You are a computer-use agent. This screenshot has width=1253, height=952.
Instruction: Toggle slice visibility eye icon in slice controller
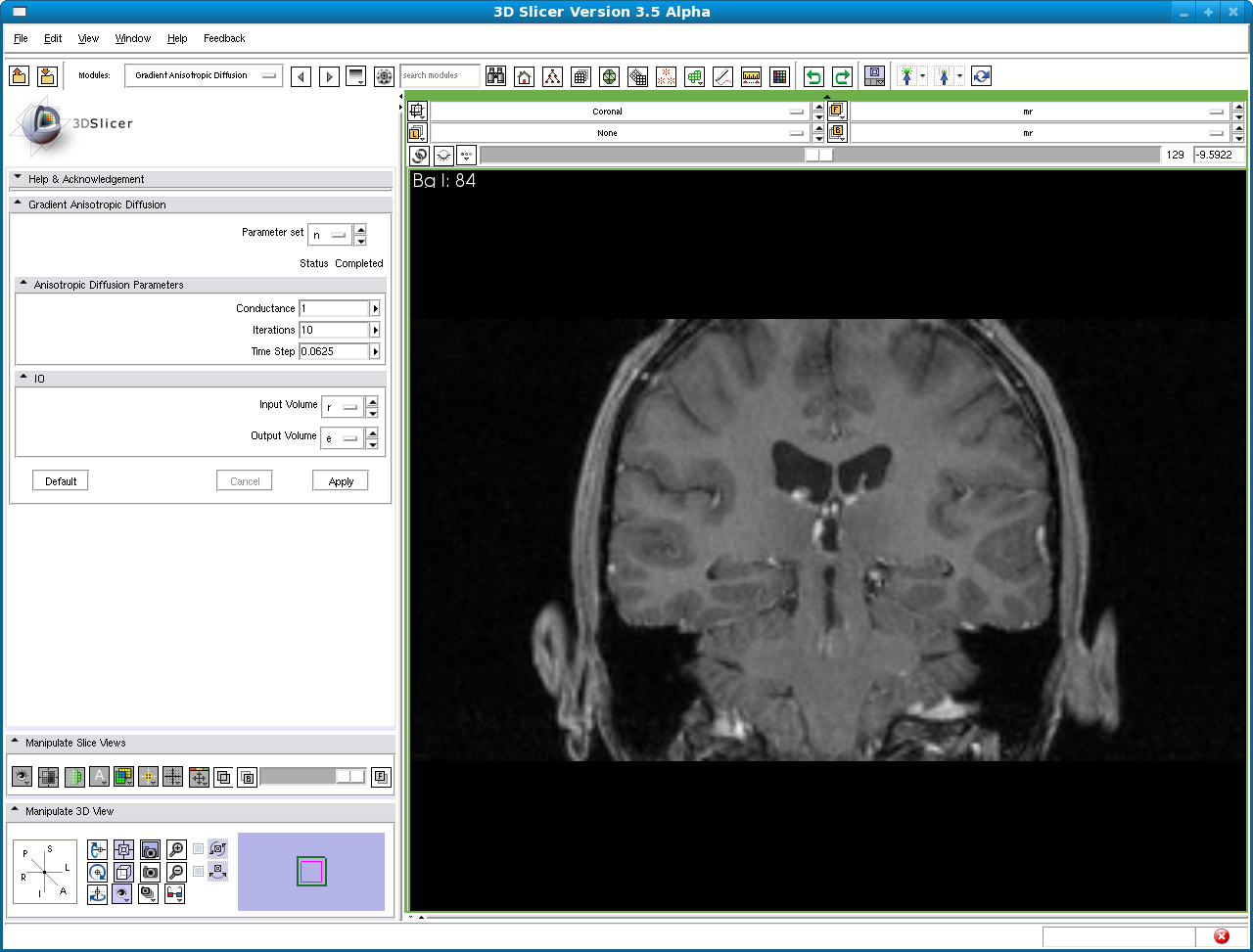[x=443, y=156]
